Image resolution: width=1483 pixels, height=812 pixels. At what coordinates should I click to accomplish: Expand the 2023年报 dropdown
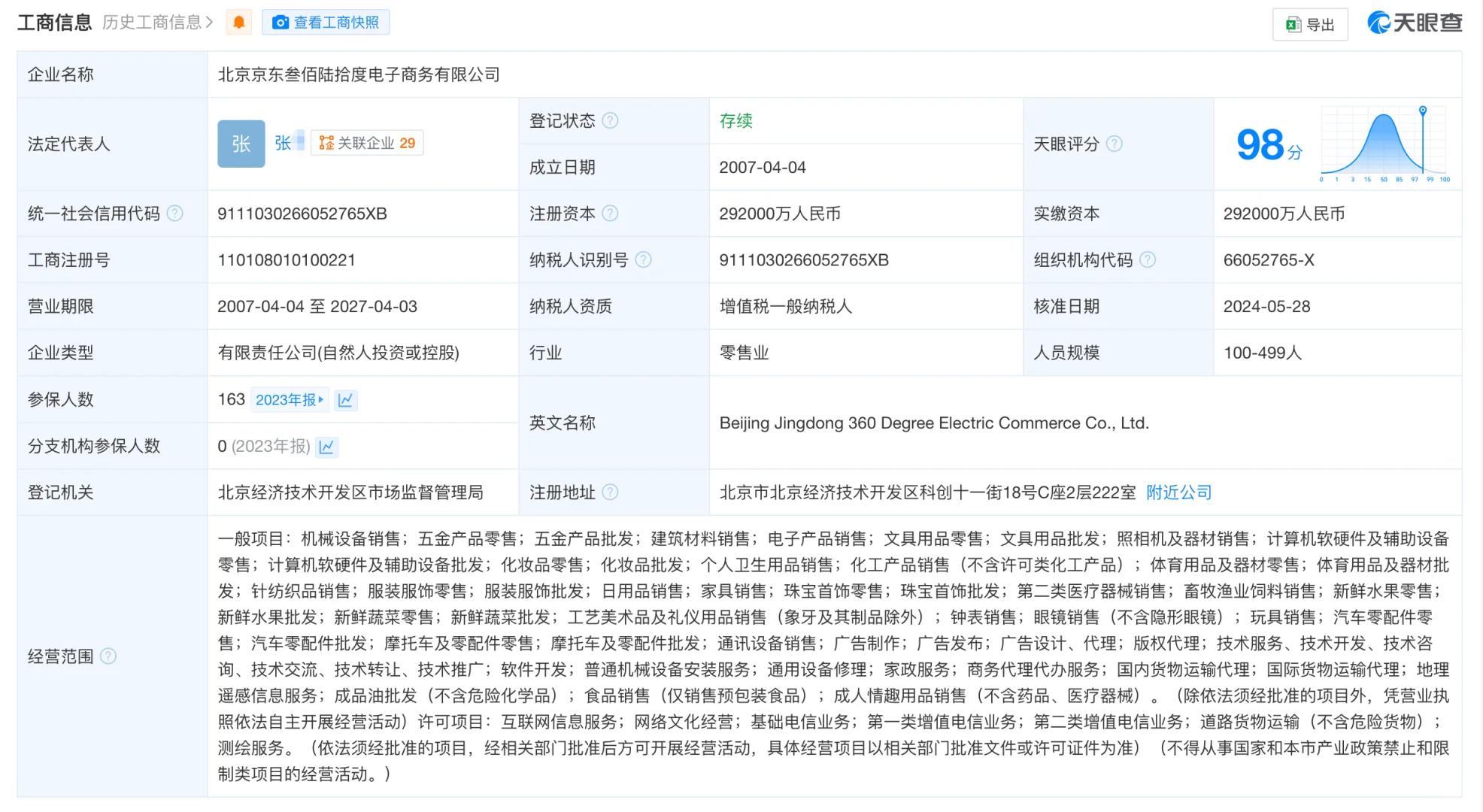point(290,400)
